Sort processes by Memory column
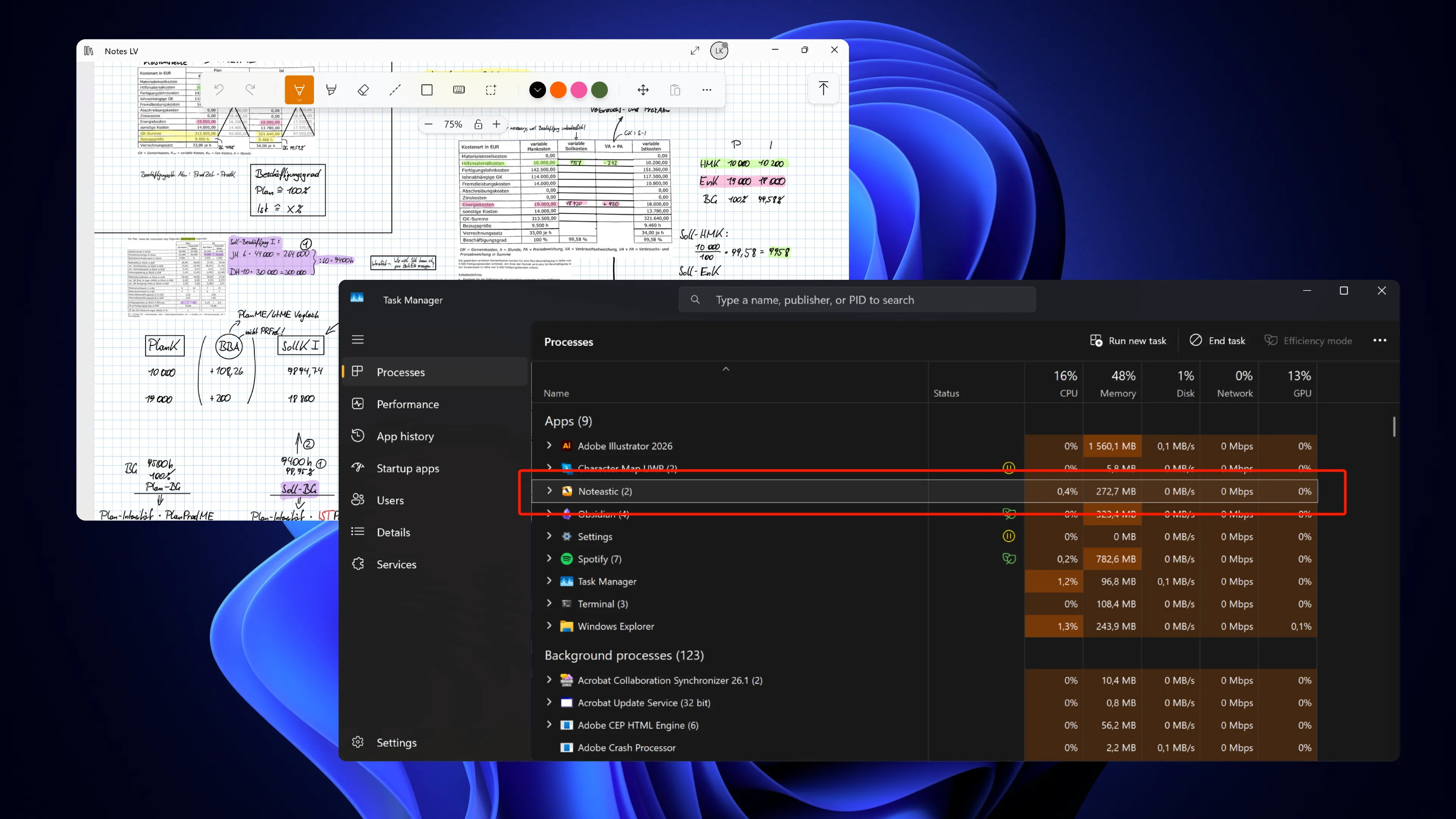The width and height of the screenshot is (1456, 819). pos(1112,383)
